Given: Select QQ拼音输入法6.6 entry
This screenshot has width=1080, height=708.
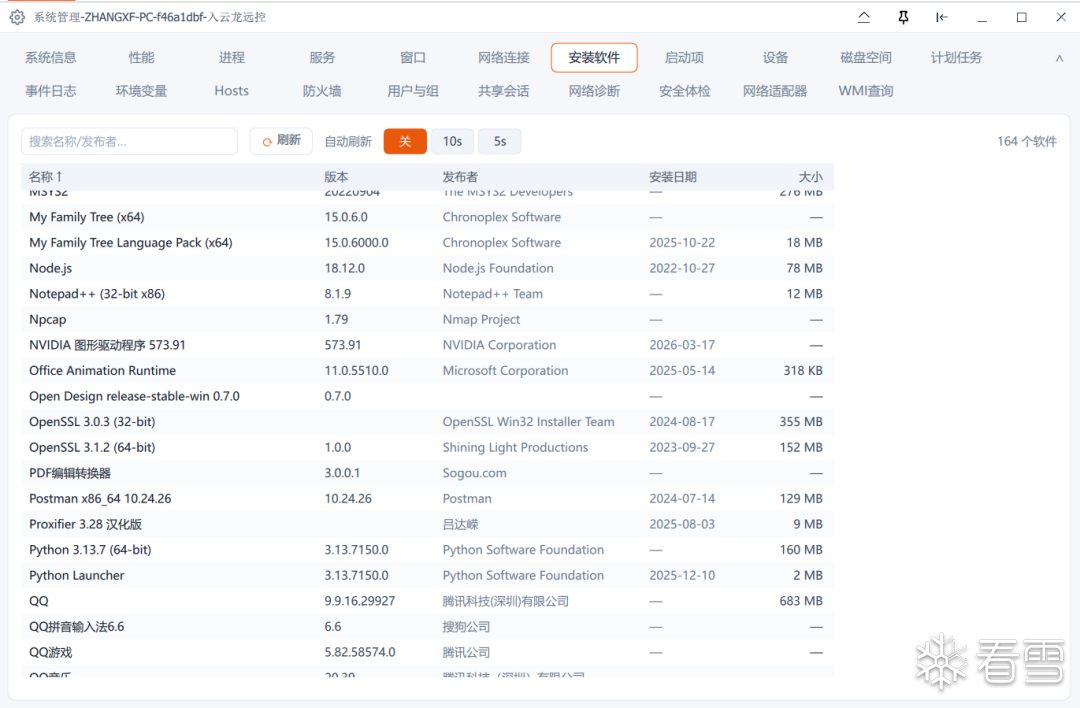Looking at the screenshot, I should pos(427,626).
